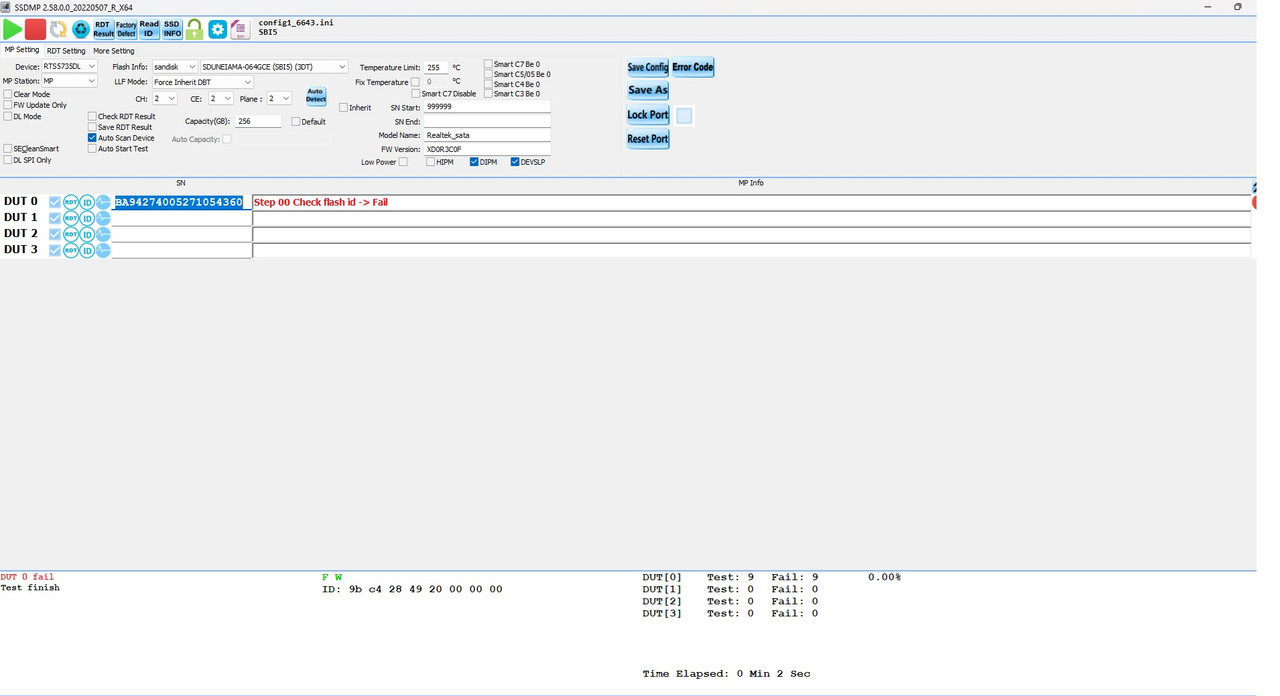Click ID circle icon in DUT 1 row
Screen dimensions: 1280x696
coord(87,218)
